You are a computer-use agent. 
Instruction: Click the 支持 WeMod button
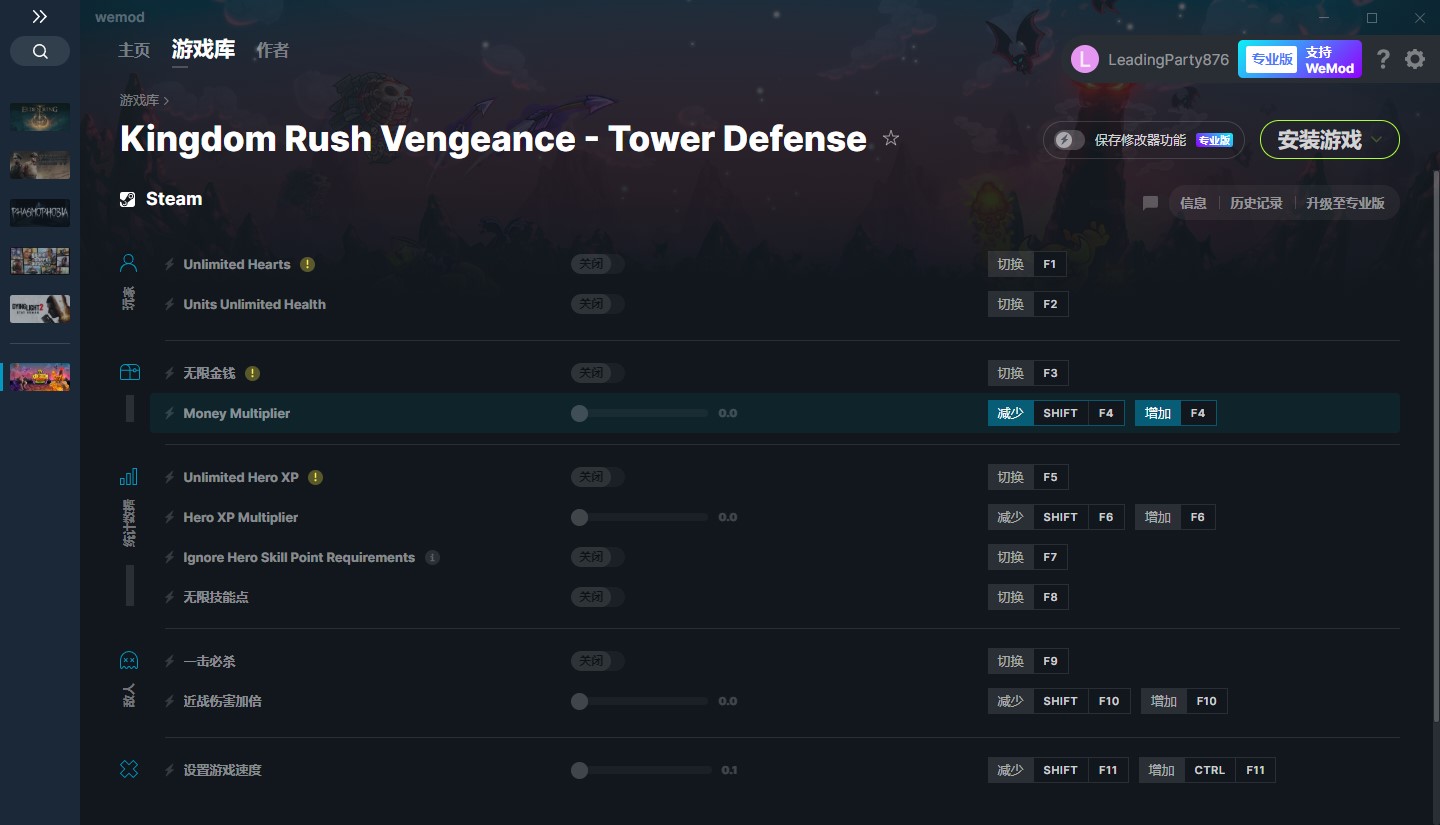(x=1299, y=59)
